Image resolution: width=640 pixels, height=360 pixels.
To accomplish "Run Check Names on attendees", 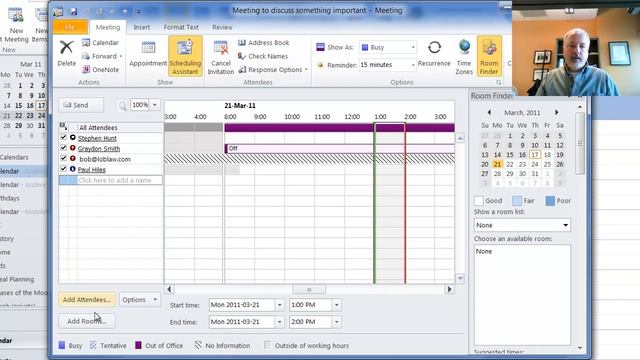I will tap(263, 56).
